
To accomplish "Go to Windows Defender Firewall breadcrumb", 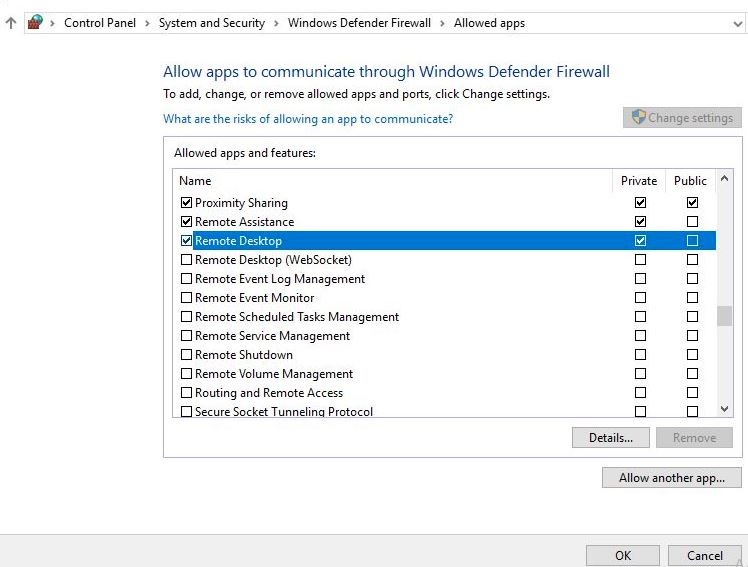I will [x=359, y=23].
